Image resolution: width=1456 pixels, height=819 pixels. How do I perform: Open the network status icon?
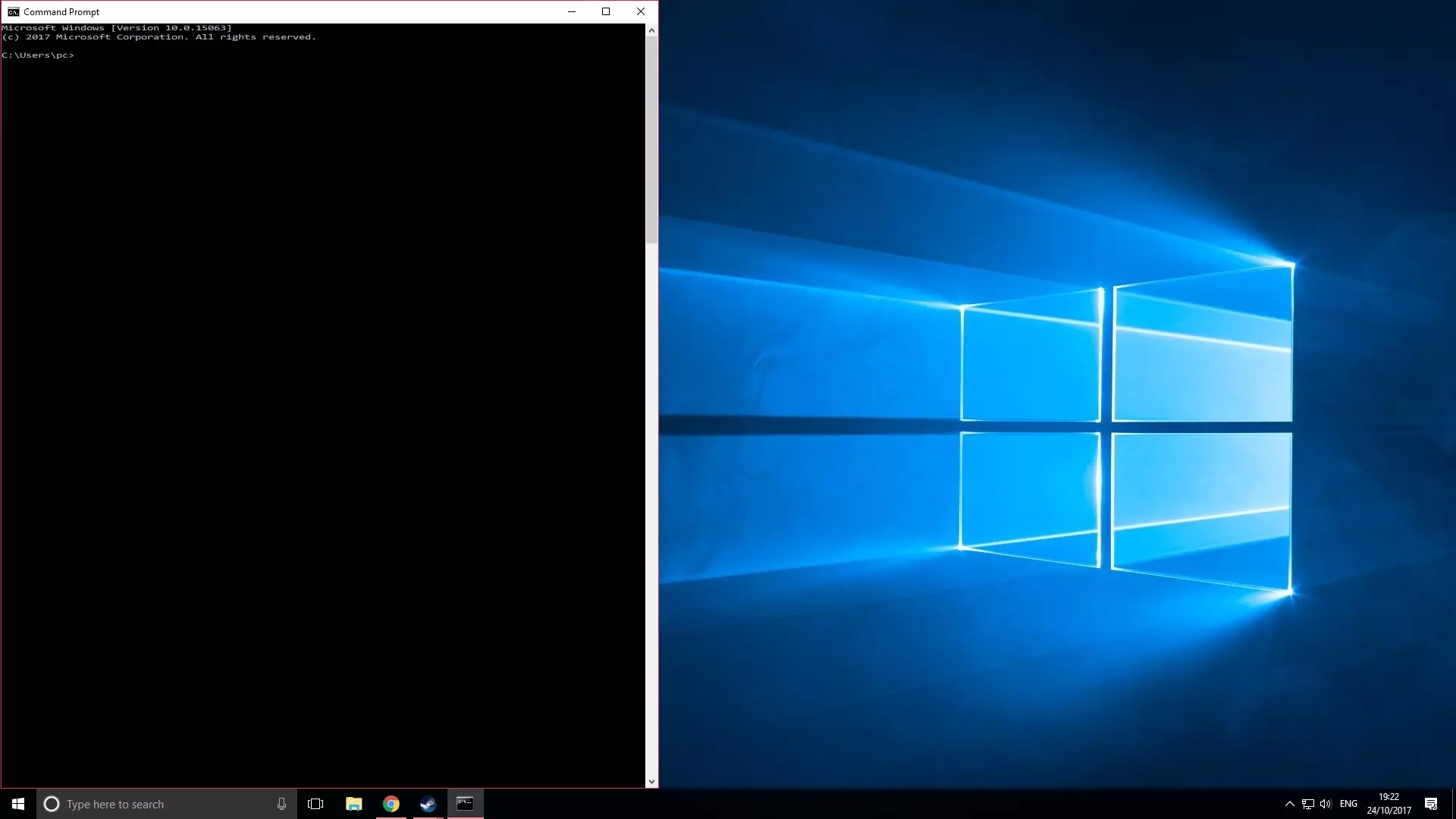[1307, 804]
